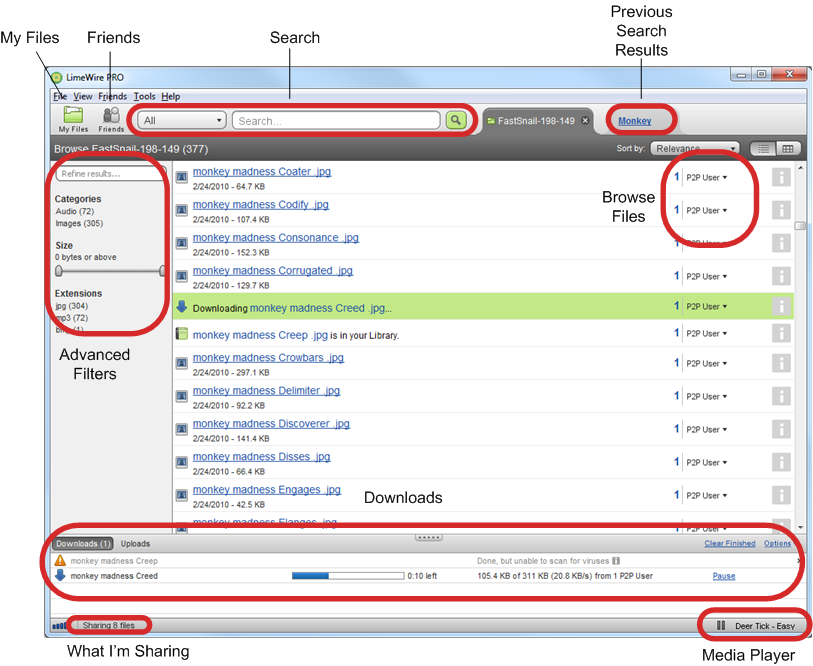Image resolution: width=813 pixels, height=666 pixels.
Task: Open monkey madness Disses .jpg link
Action: [261, 457]
